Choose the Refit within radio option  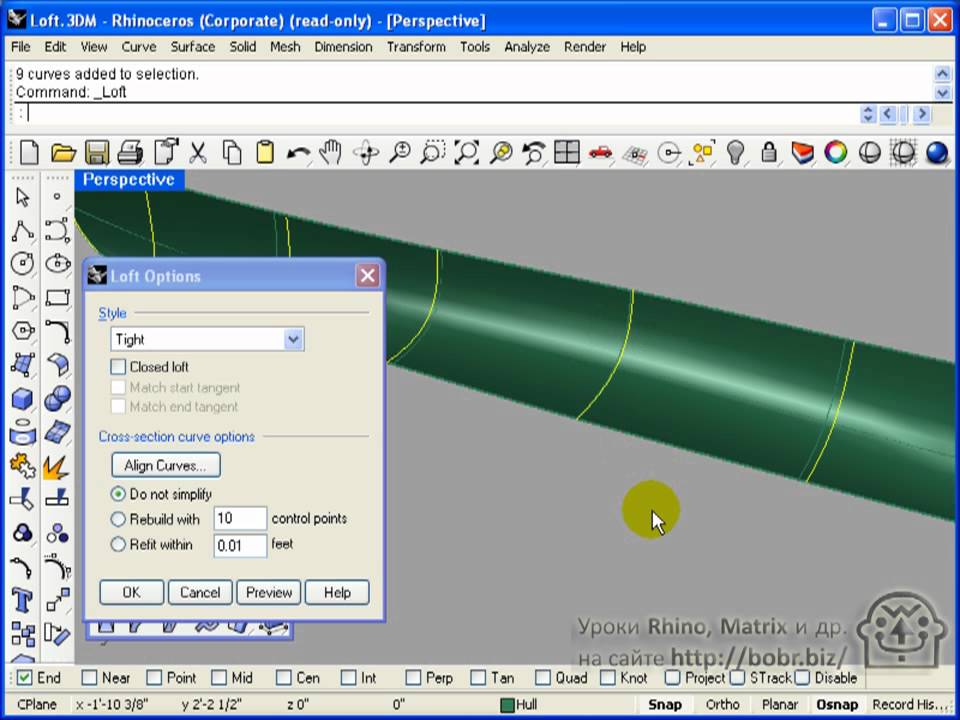(119, 545)
